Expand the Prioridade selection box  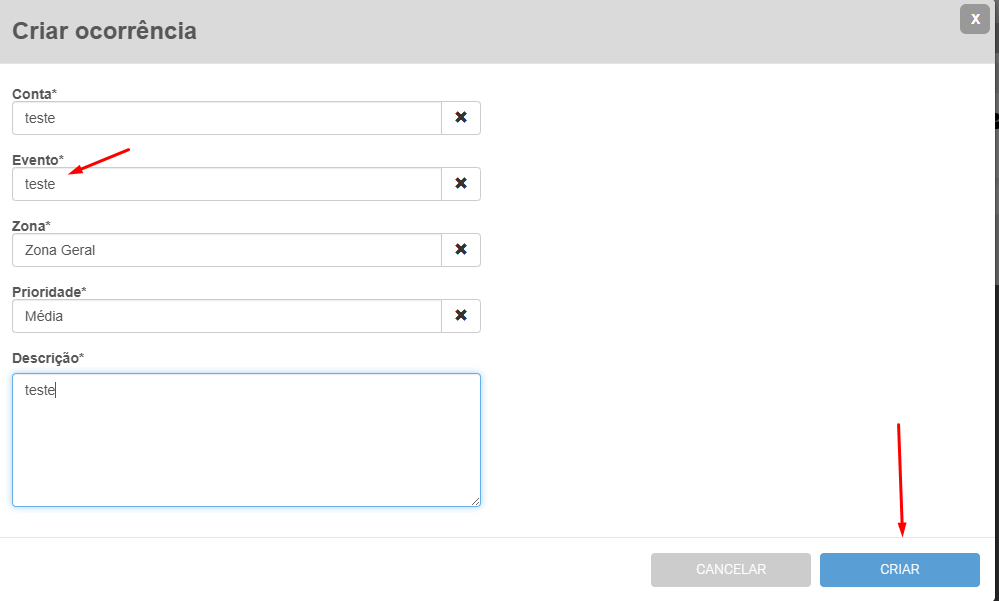pos(227,316)
